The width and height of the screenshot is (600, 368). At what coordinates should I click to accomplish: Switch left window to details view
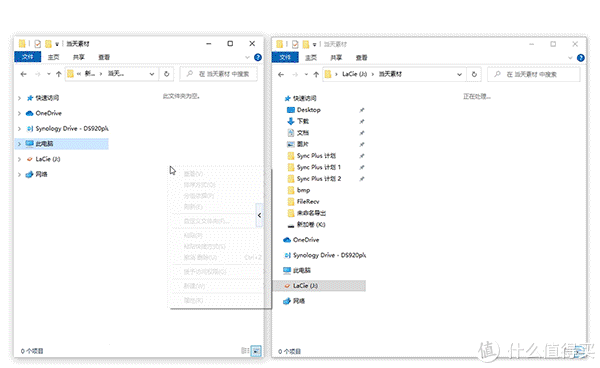click(245, 350)
